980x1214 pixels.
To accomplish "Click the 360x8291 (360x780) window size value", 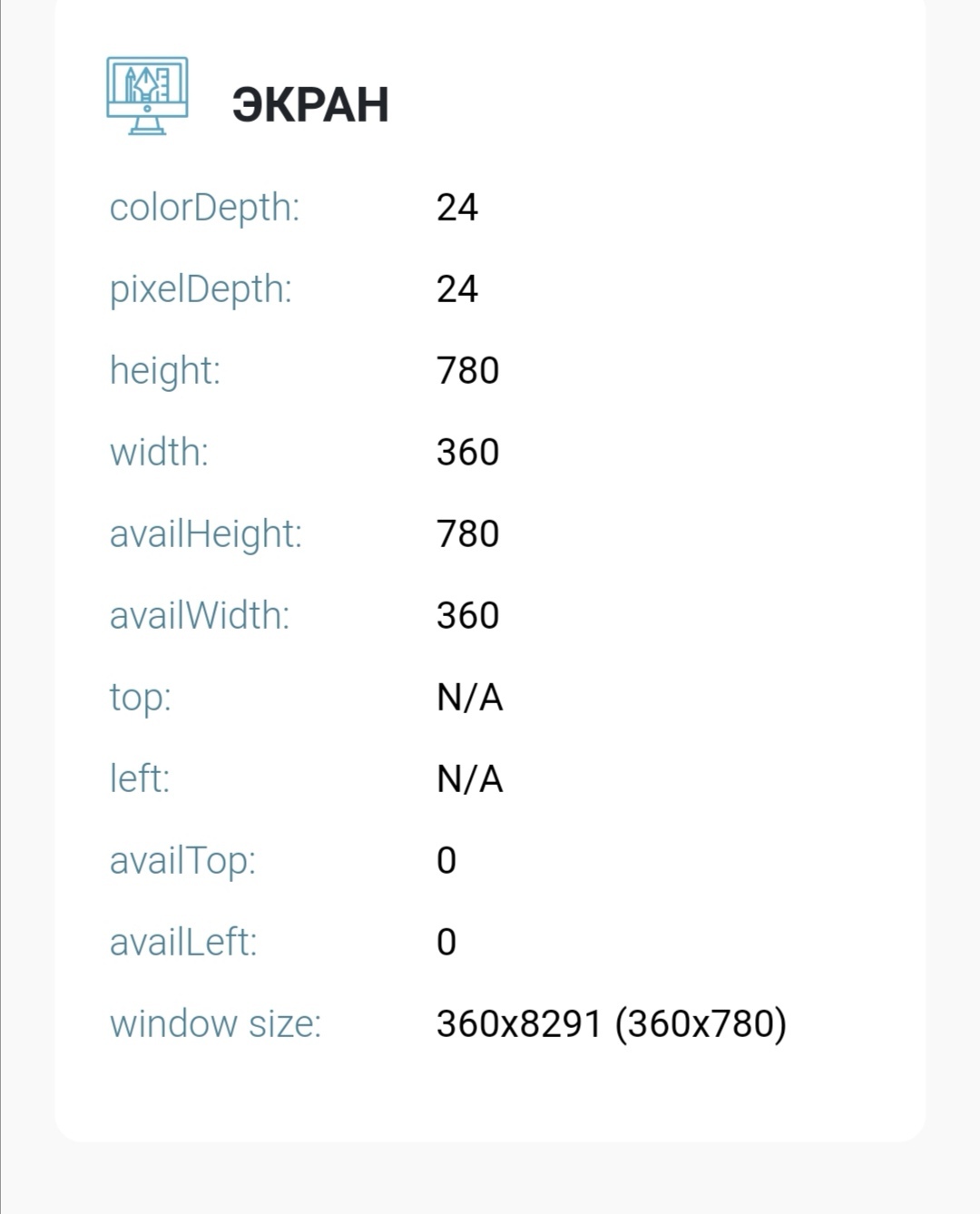I will (611, 1024).
